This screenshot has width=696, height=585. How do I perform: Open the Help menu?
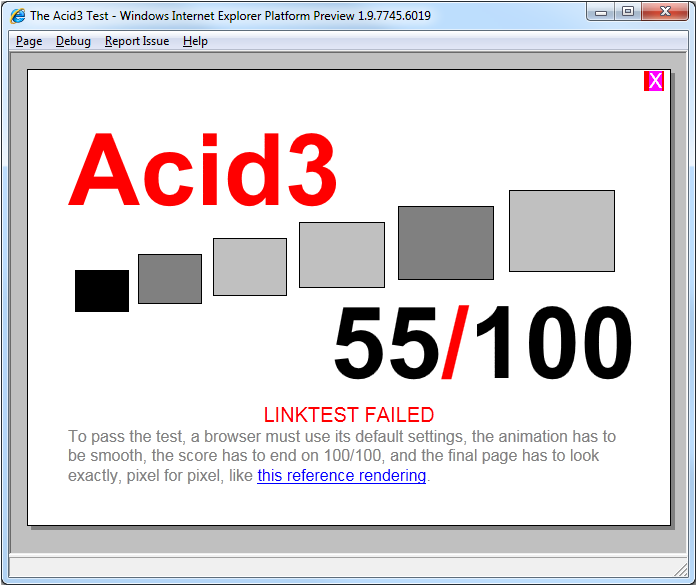click(x=195, y=41)
